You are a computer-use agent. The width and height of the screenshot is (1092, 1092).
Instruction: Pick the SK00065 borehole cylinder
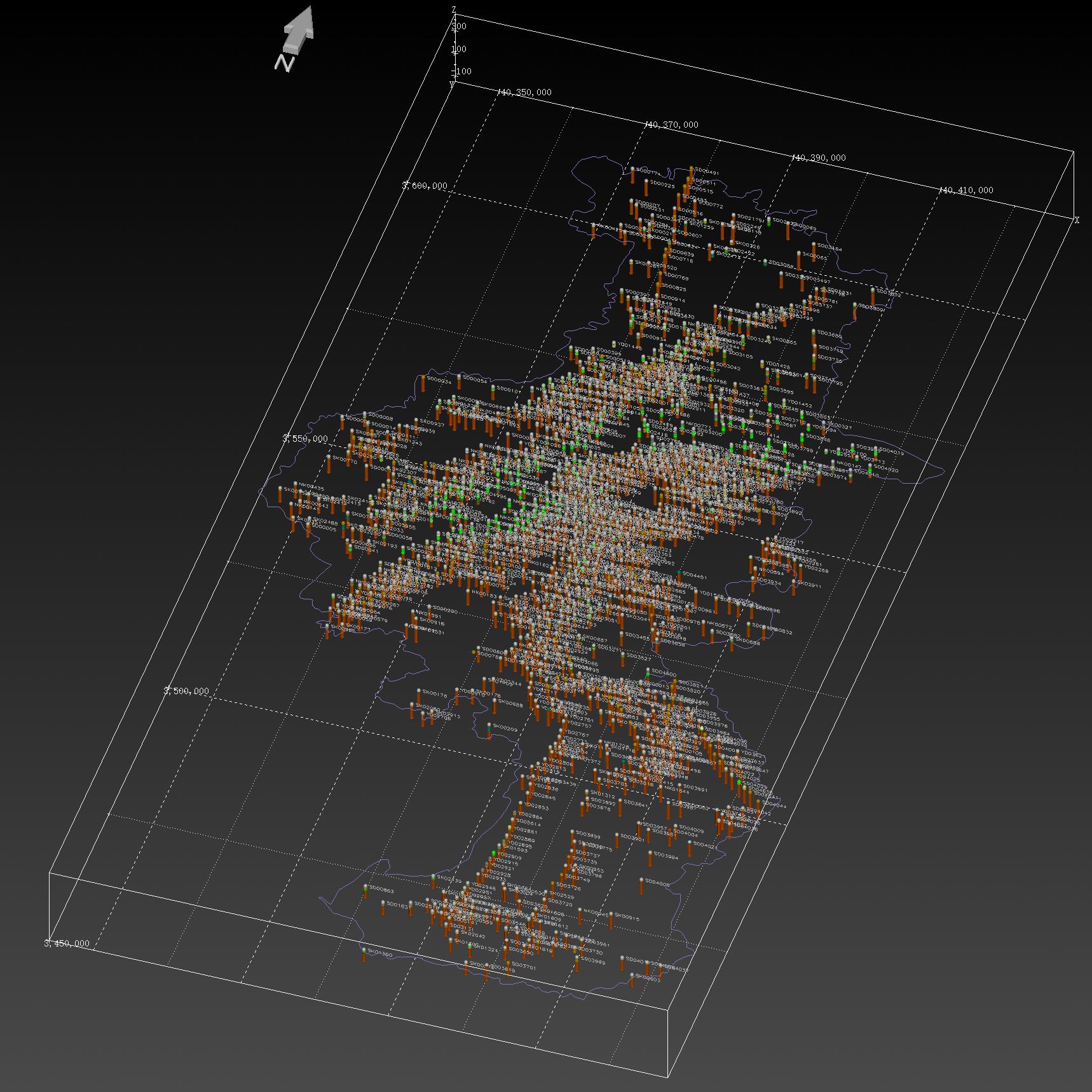click(x=799, y=261)
